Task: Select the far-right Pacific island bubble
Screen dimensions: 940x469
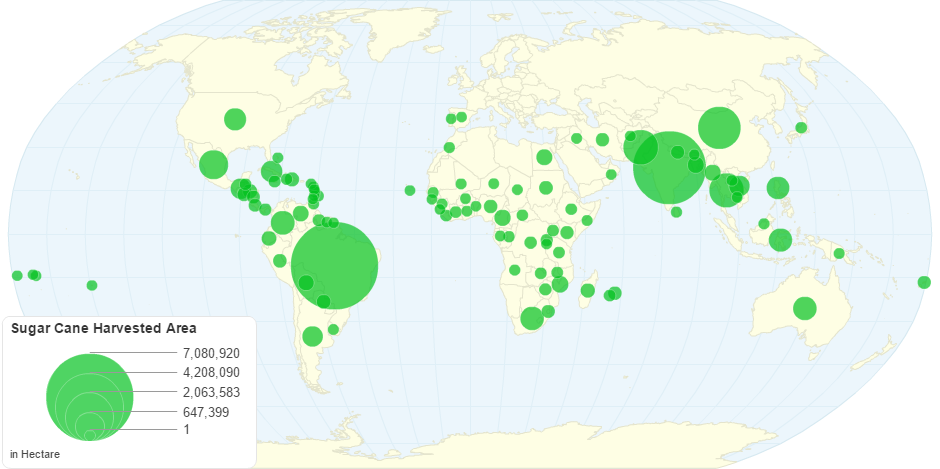Action: [x=924, y=282]
